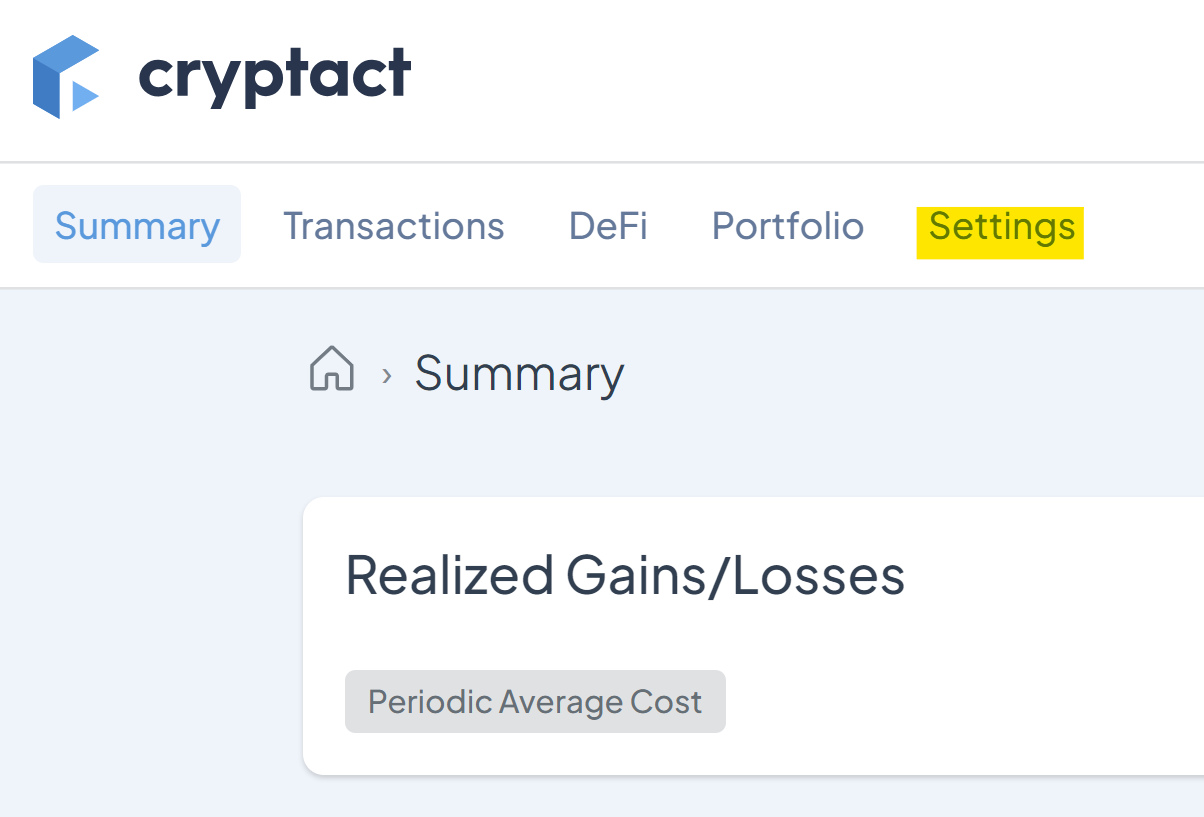Select the gray cost method tag
1204x817 pixels.
coord(535,701)
